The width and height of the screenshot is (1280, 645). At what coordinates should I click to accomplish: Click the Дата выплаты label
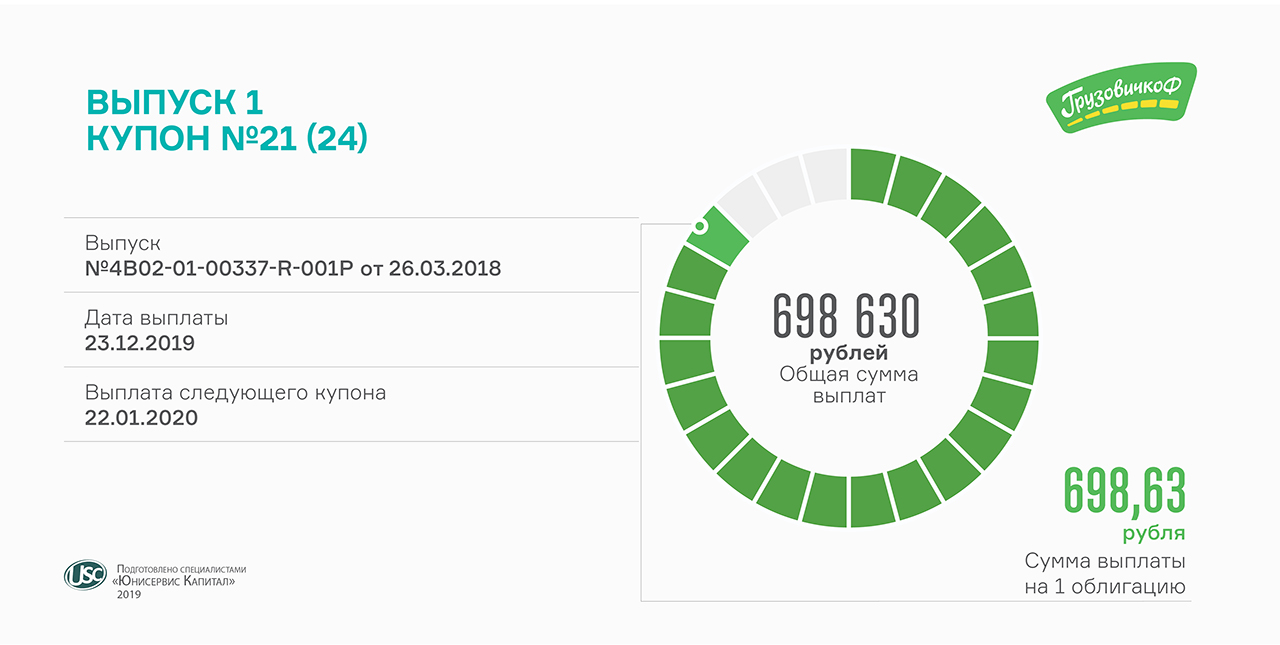(156, 318)
